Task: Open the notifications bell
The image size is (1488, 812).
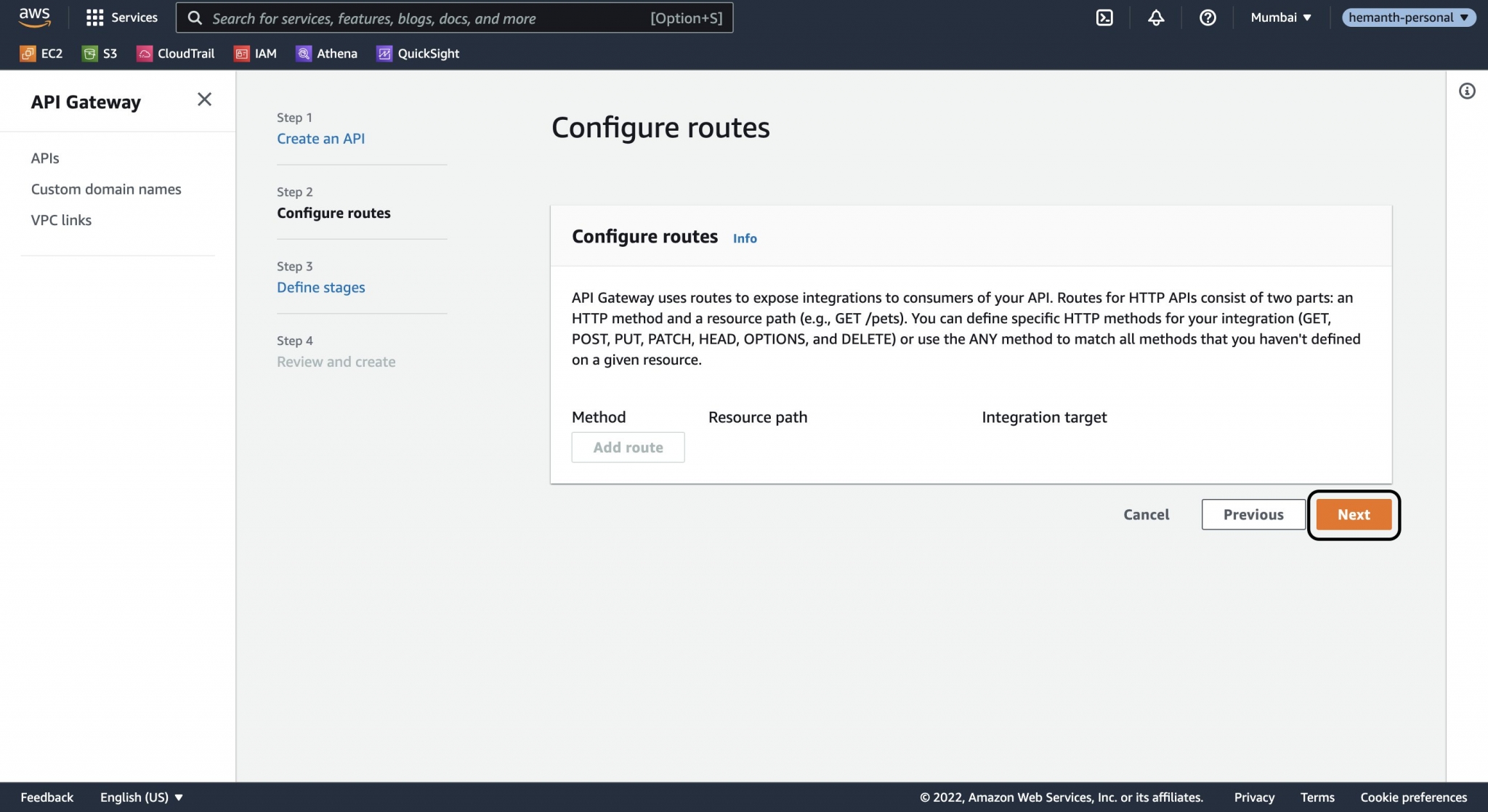Action: tap(1157, 17)
